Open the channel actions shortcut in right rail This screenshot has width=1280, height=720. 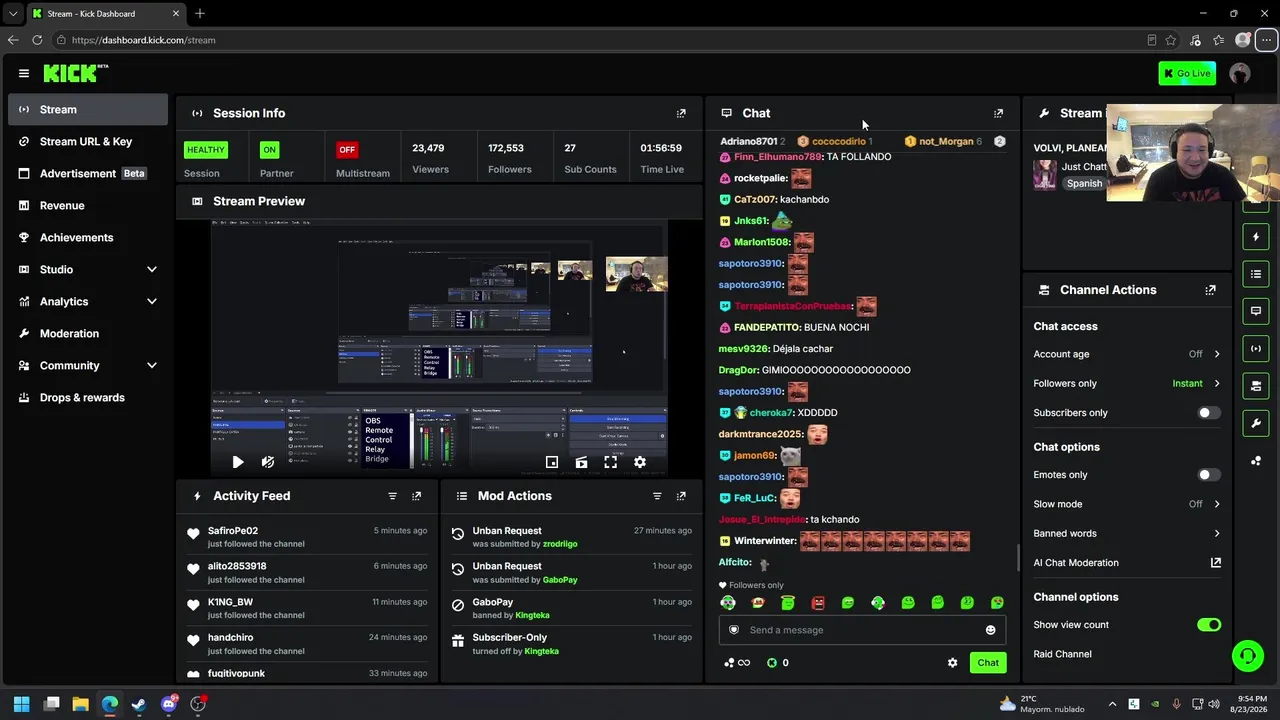click(1256, 386)
